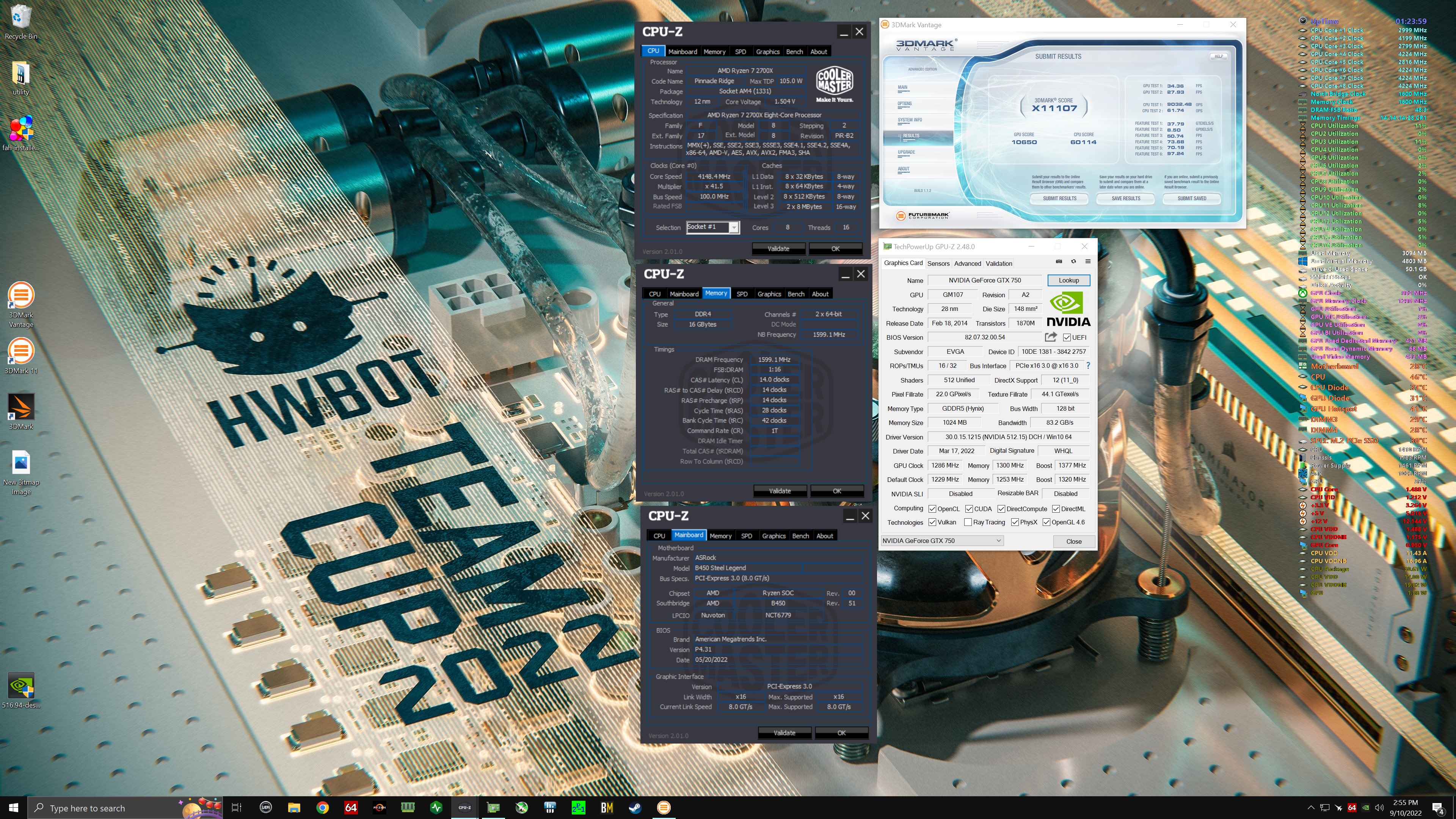Toggle the DirectCompute checkbox

coord(1001,509)
